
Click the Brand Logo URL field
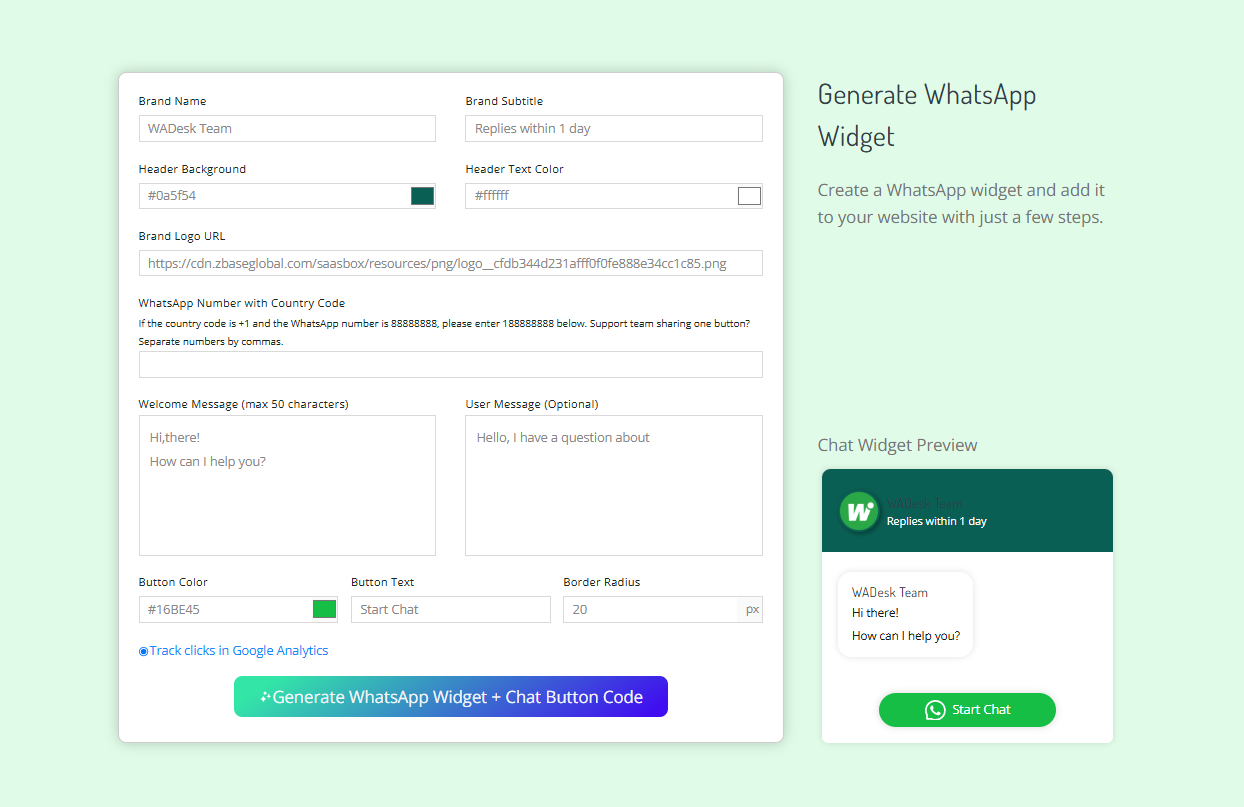tap(450, 262)
